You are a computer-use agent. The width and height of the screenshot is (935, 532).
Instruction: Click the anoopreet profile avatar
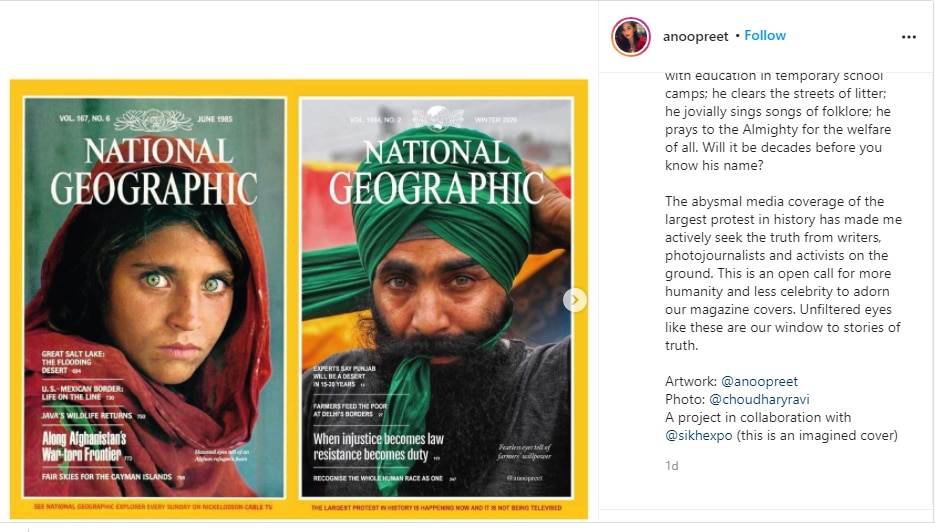pyautogui.click(x=631, y=37)
